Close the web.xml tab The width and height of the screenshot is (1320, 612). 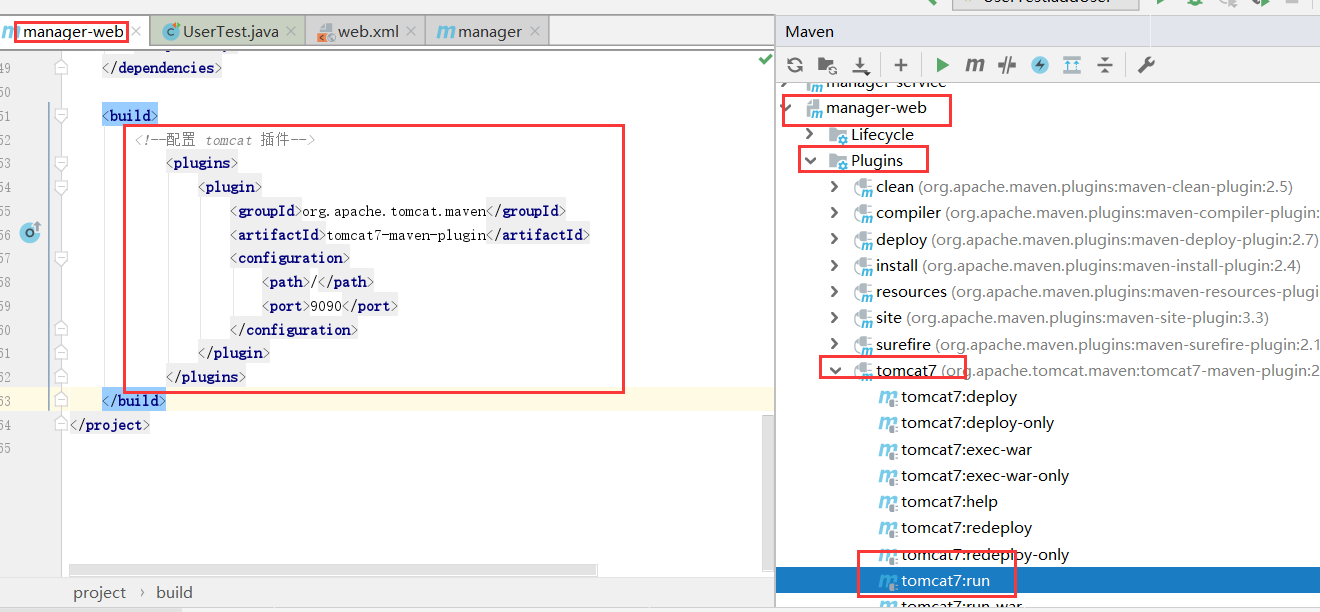pos(411,32)
